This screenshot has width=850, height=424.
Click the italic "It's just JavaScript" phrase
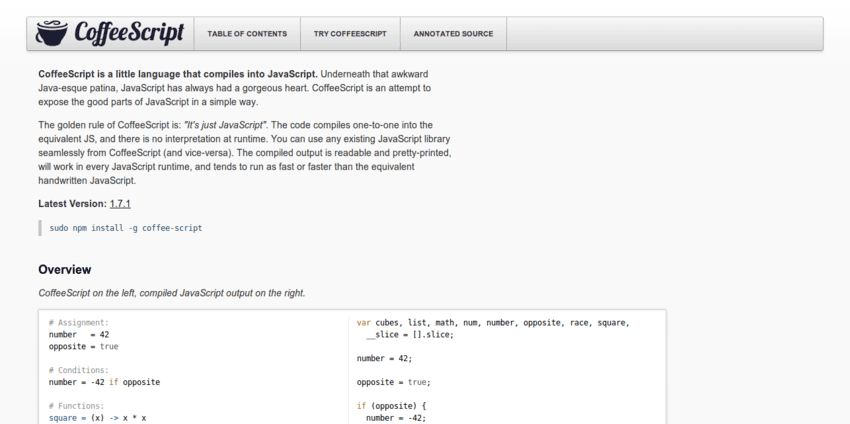(227, 125)
